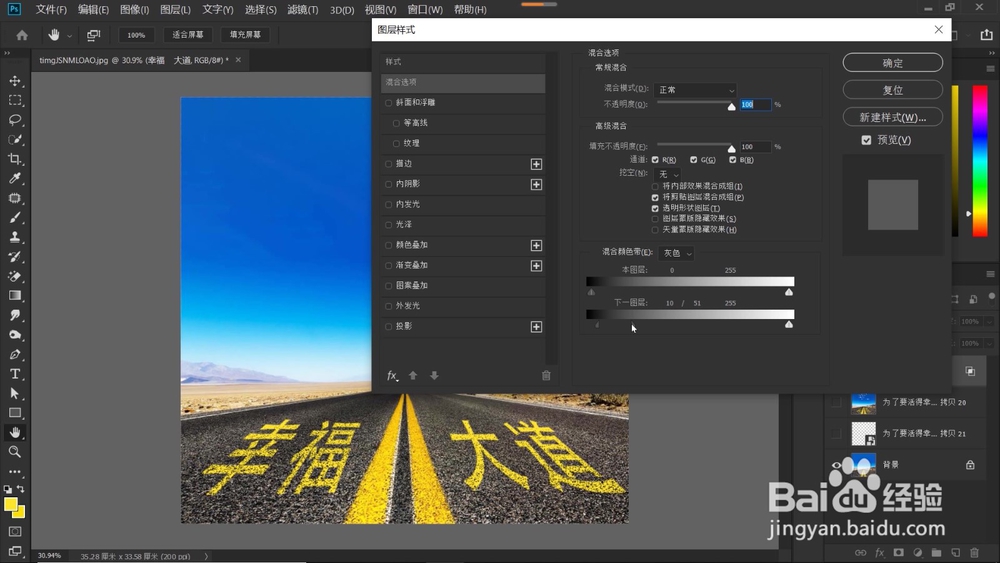This screenshot has height=563, width=1000.
Task: Toggle the R channel checkbox
Action: (655, 160)
